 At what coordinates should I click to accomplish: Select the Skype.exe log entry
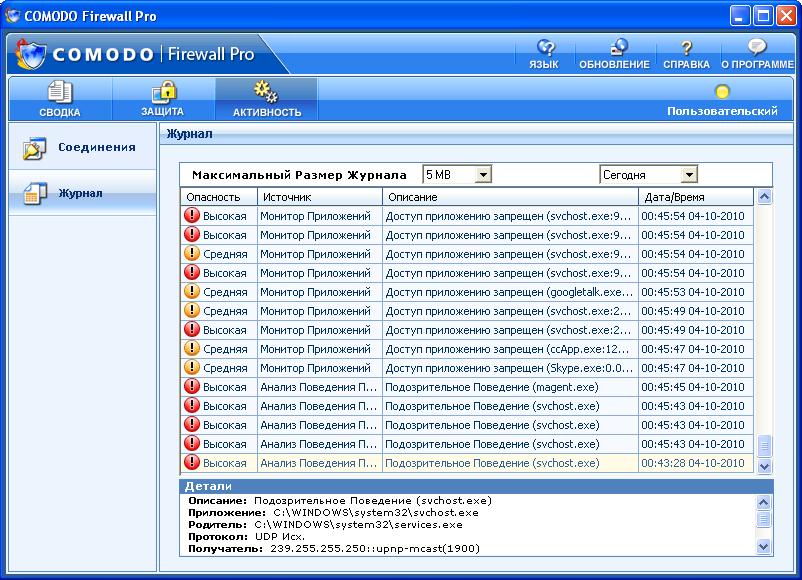[467, 368]
